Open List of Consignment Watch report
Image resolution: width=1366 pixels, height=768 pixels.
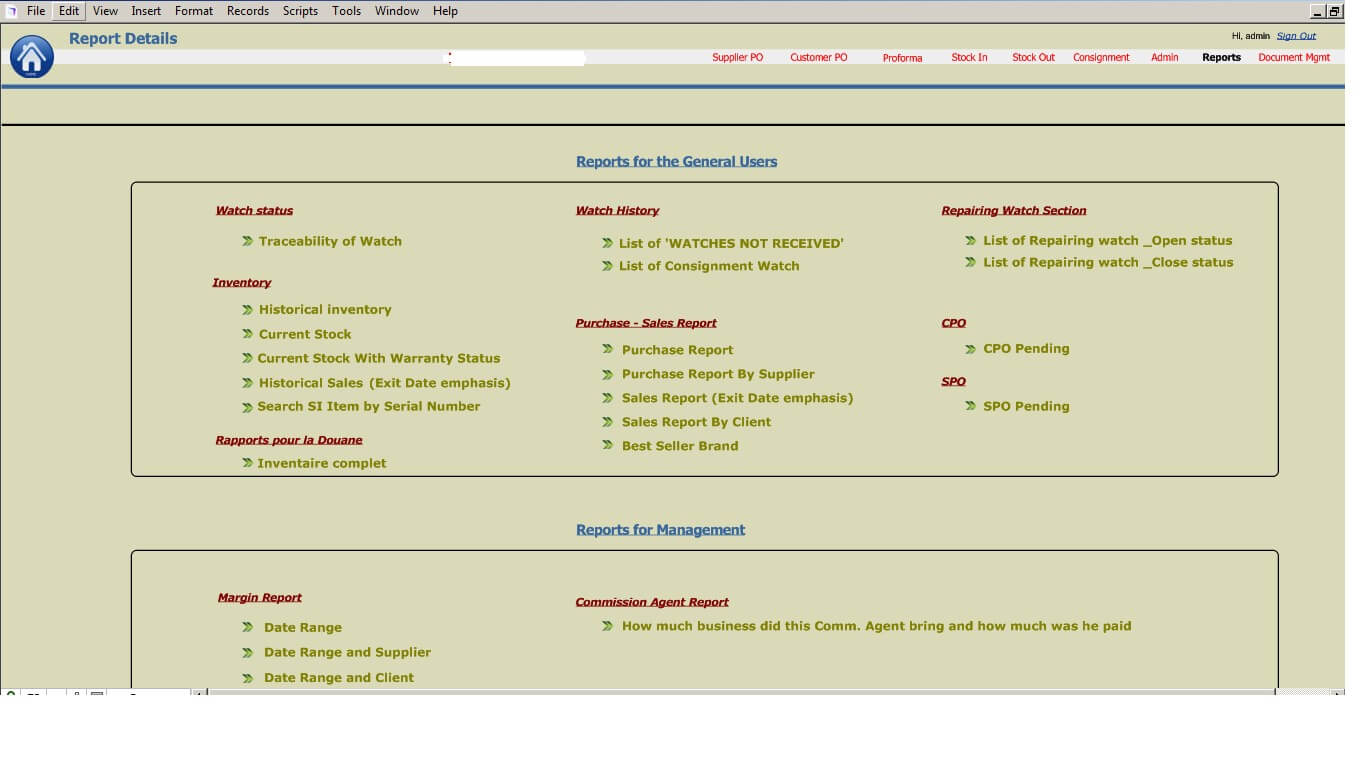pos(709,266)
